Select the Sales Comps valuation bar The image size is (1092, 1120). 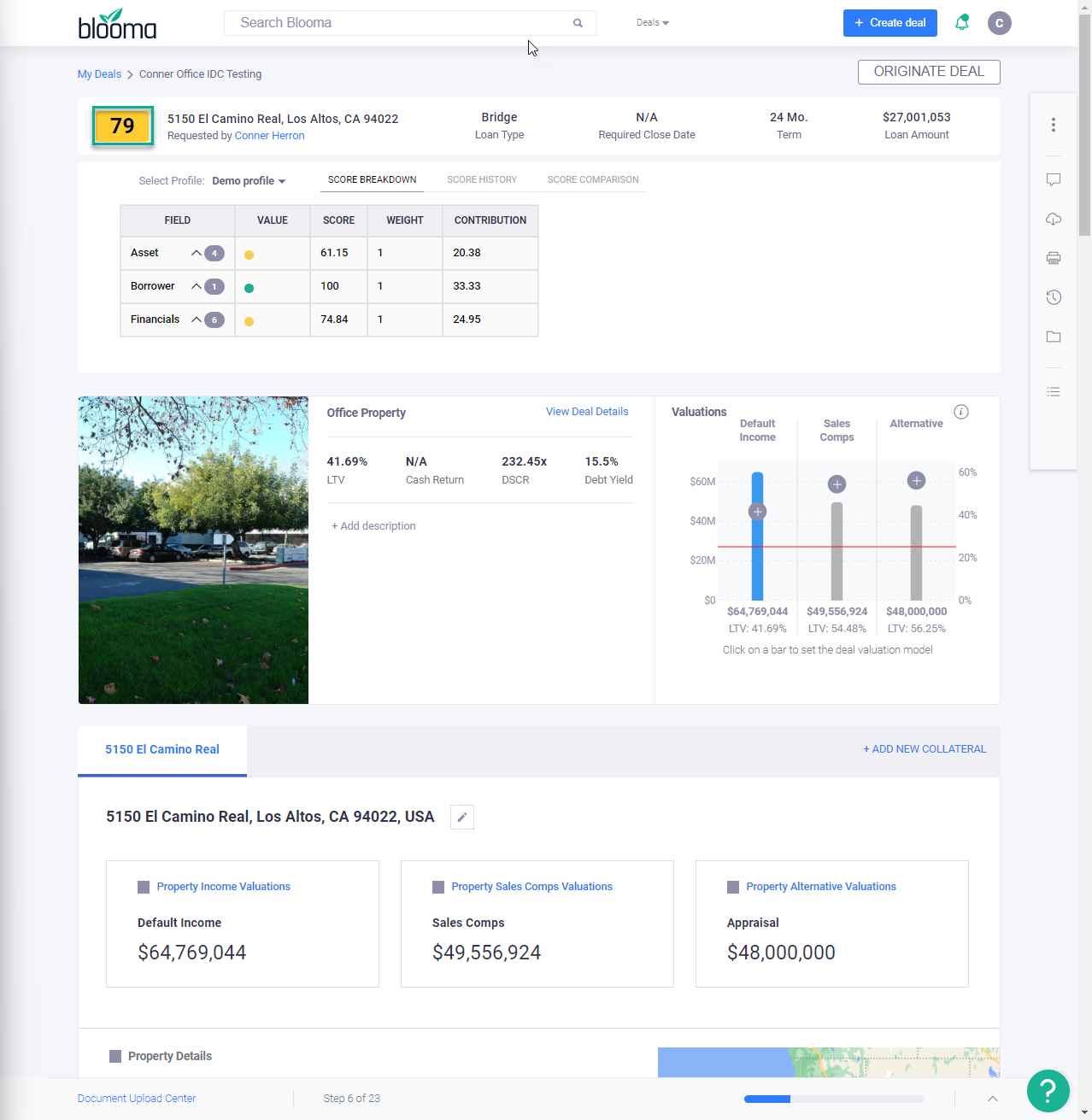(x=837, y=552)
